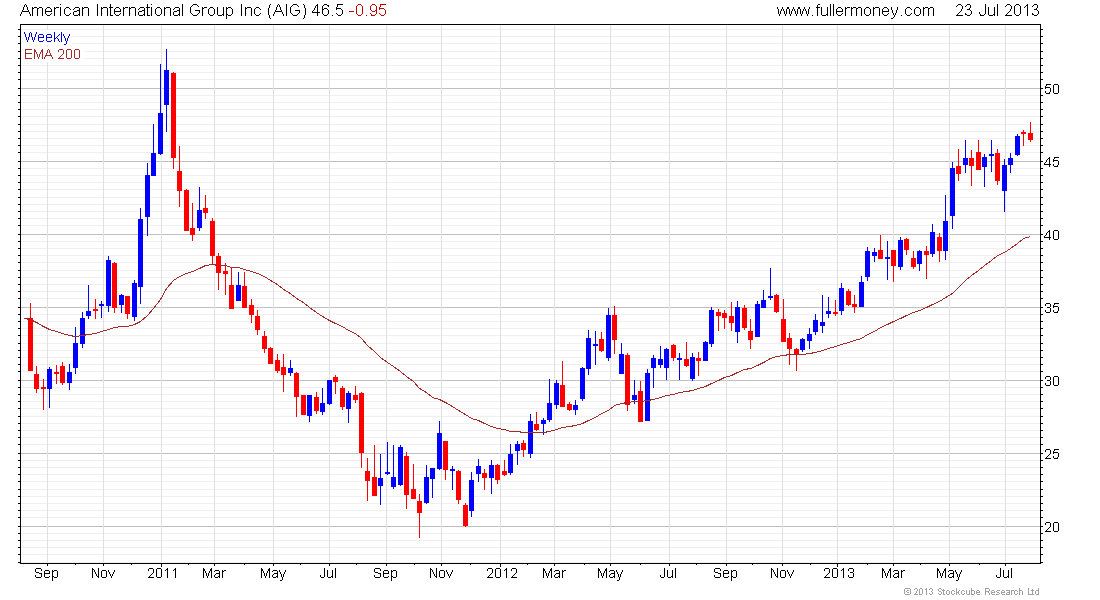This screenshot has height=600, width=1100.
Task: Click the 40 price axis label
Action: pyautogui.click(x=1052, y=235)
